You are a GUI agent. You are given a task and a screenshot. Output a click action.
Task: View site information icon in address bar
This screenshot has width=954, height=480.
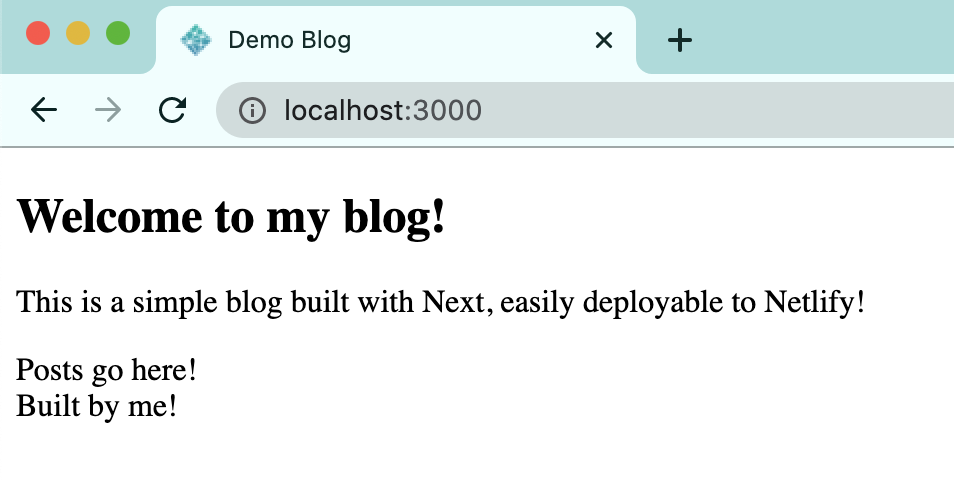point(252,110)
